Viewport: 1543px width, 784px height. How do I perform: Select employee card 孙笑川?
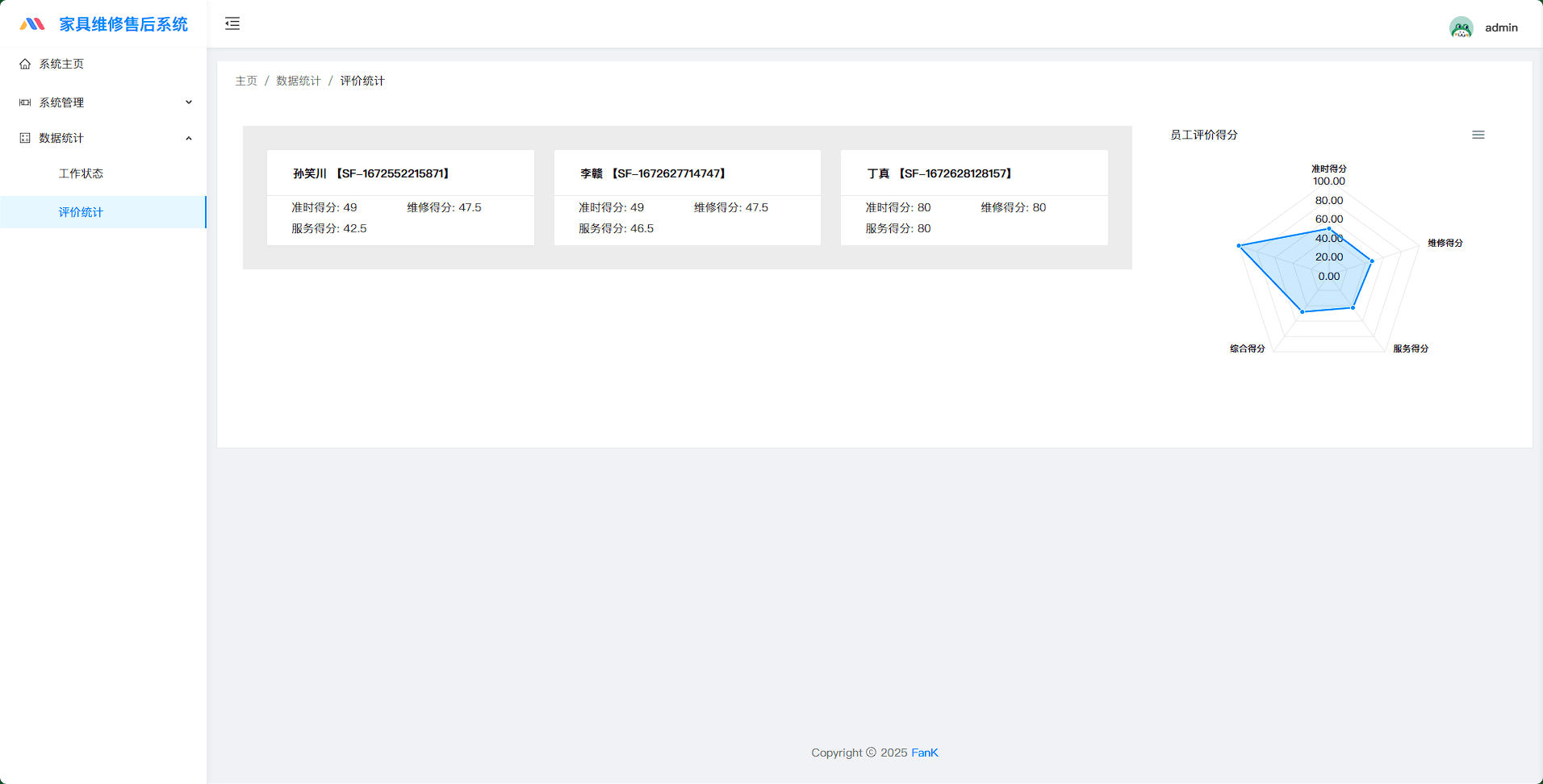(x=400, y=198)
